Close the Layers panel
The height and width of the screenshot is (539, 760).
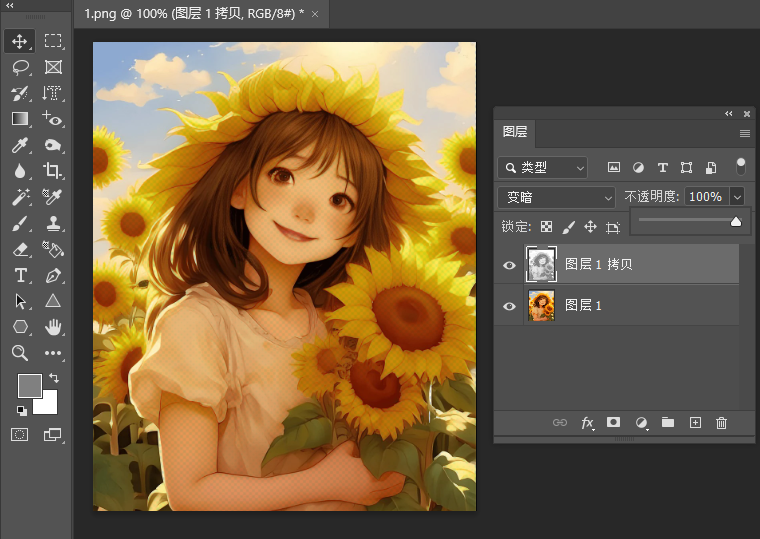point(747,114)
